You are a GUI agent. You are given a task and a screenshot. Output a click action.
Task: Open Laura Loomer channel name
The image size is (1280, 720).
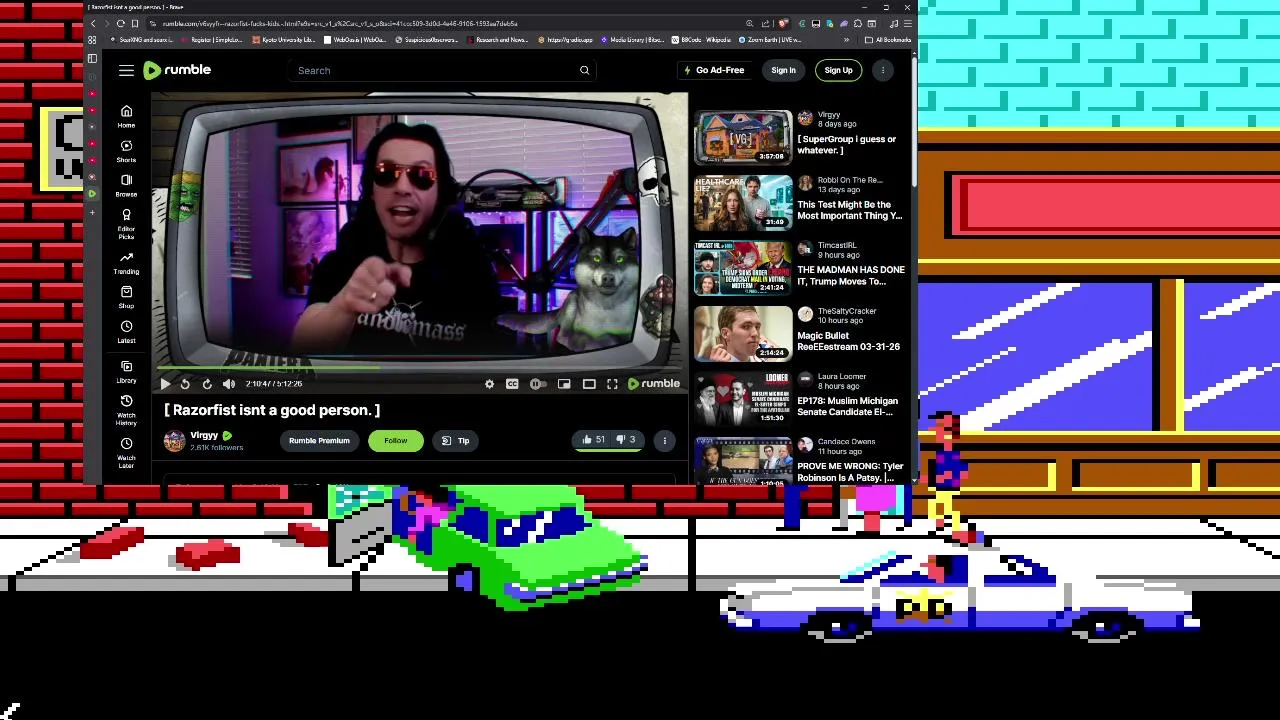(841, 377)
